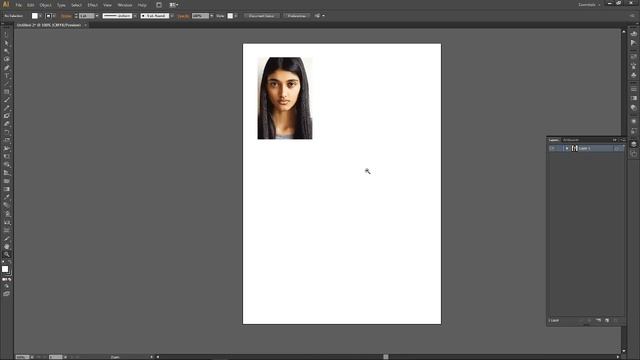
Task: Select the Line Segment tool
Action: 7,84
